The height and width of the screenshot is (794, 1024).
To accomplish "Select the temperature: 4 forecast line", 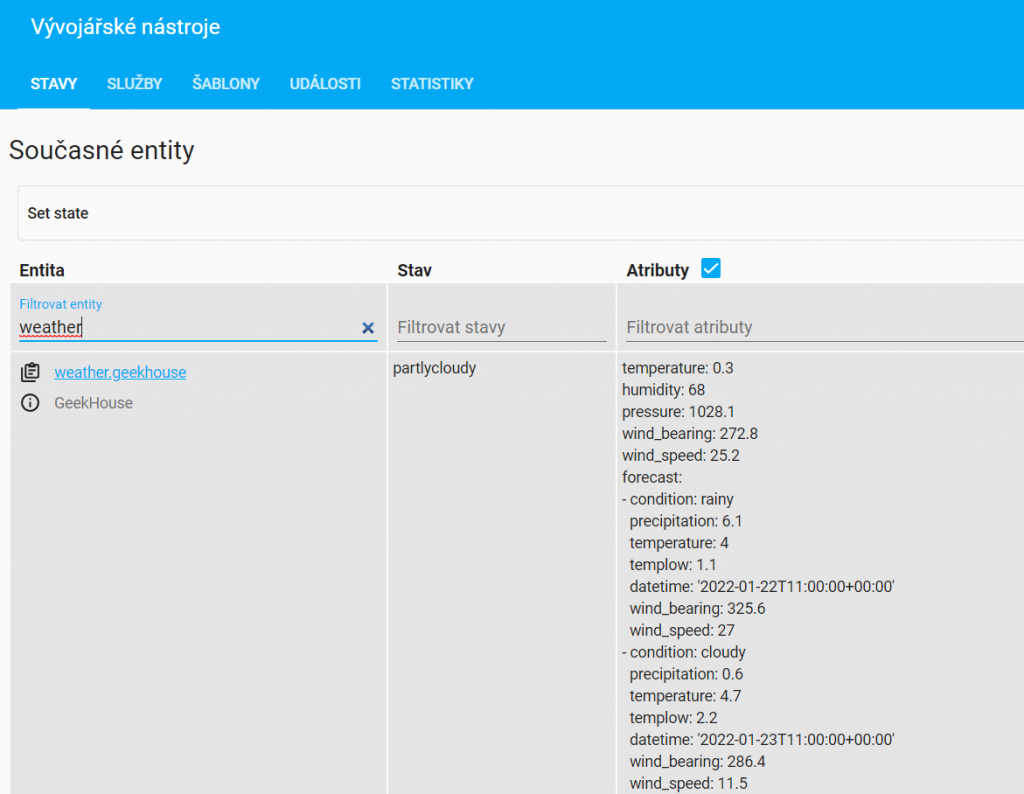I will click(x=679, y=543).
